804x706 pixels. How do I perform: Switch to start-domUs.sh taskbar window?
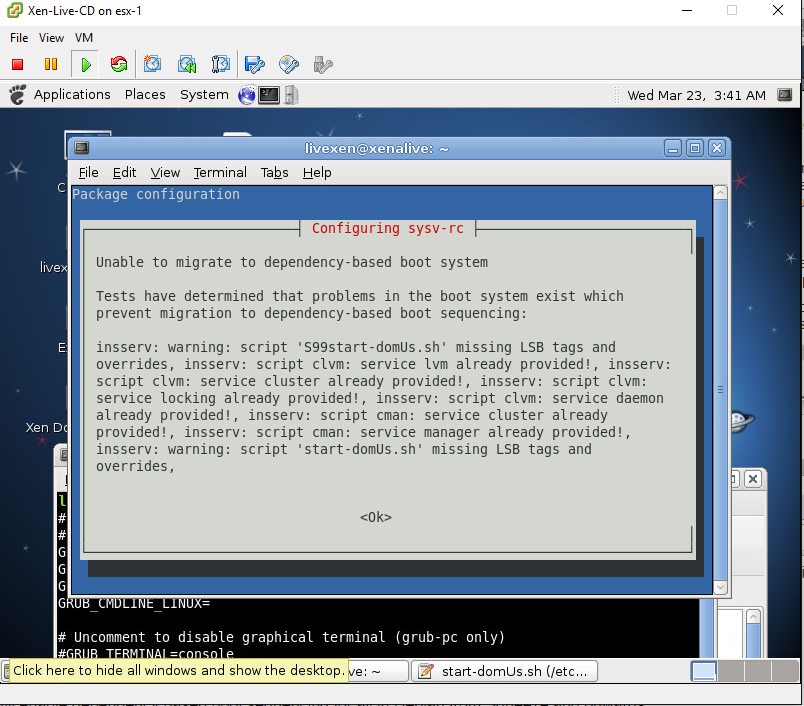pyautogui.click(x=504, y=671)
